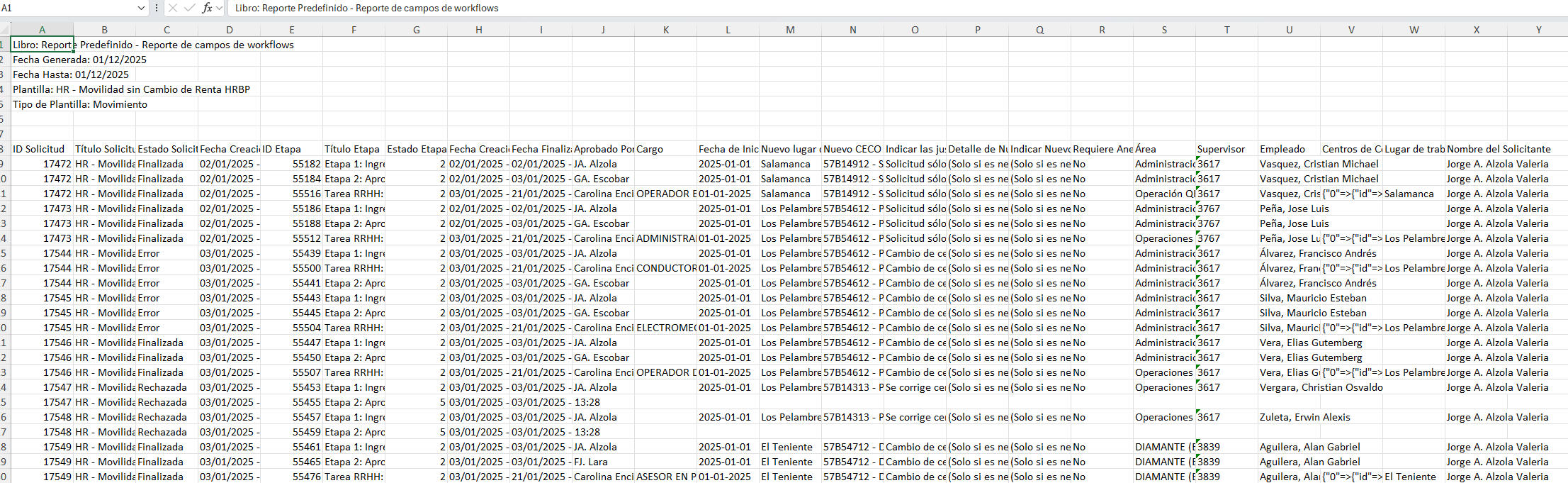Select the Supervisor column header cell

1226,149
